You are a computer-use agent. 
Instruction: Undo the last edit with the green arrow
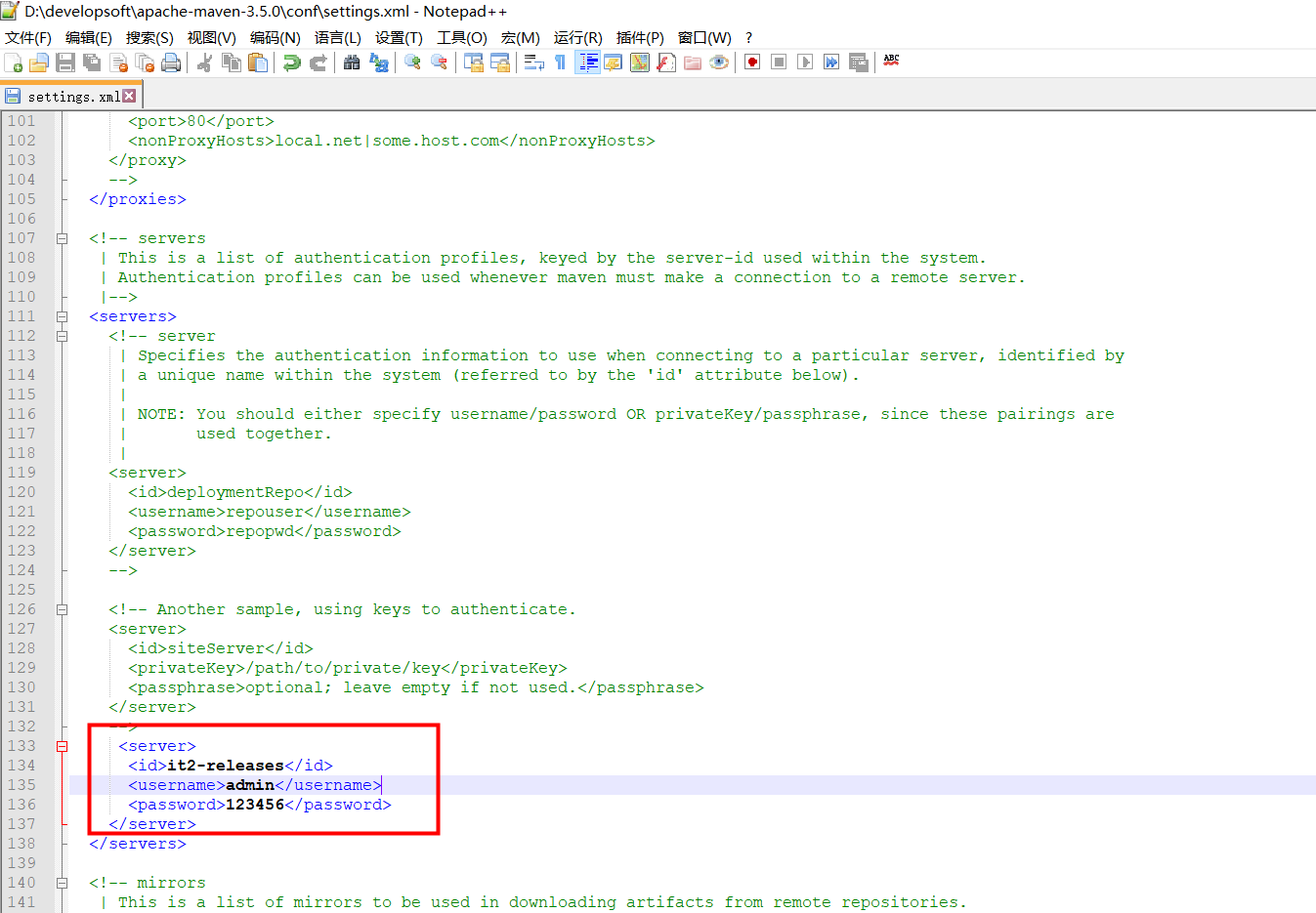tap(291, 62)
